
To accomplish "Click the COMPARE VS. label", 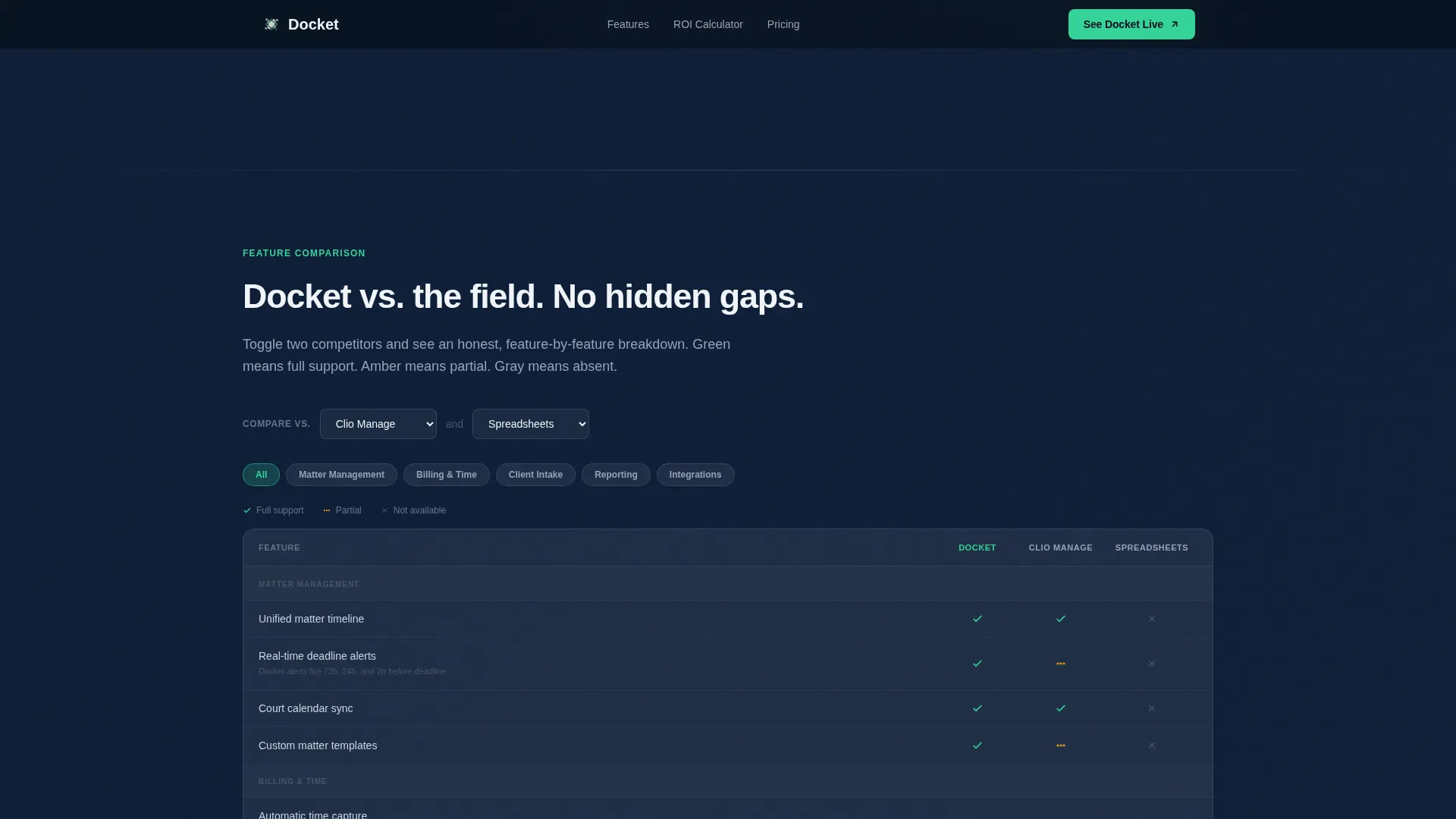I will [277, 424].
